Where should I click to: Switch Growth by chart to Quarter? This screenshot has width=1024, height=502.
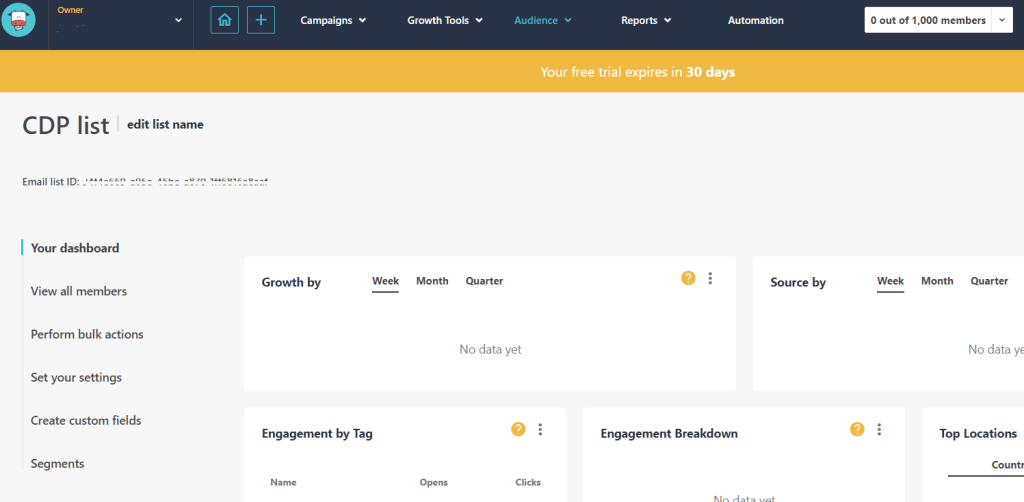pos(484,281)
